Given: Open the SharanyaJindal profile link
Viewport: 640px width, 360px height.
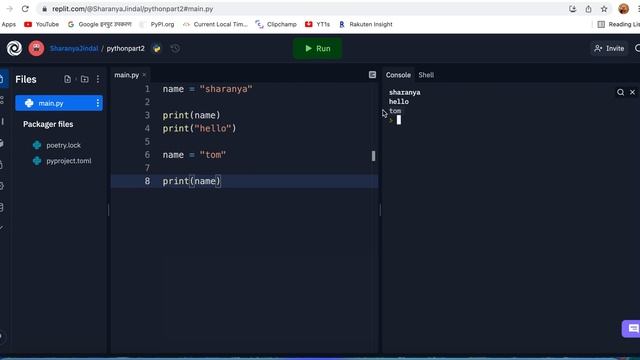Looking at the screenshot, I should coord(74,48).
